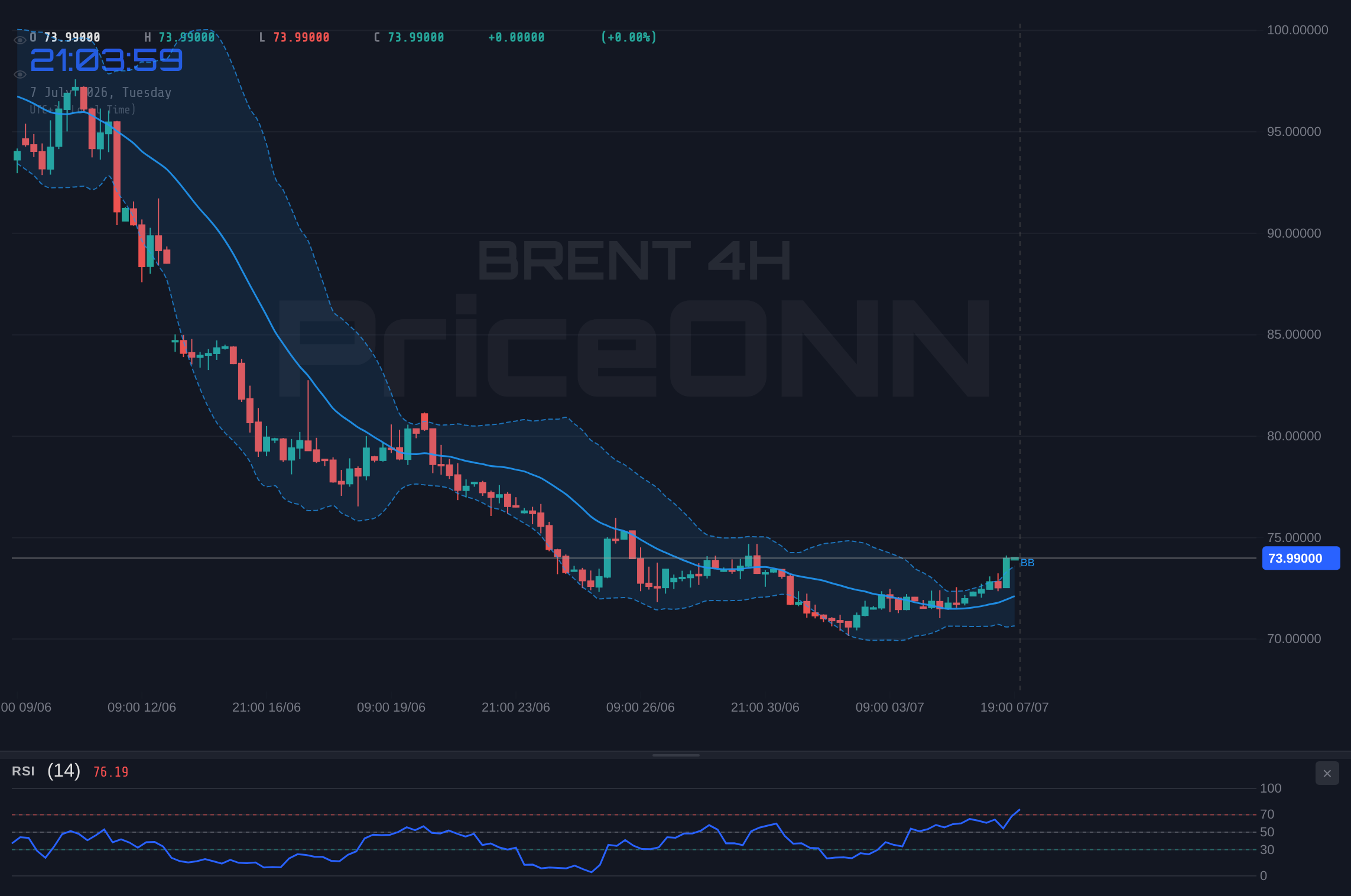The image size is (1351, 896).
Task: Click the 70.00000 price axis label
Action: point(1294,639)
